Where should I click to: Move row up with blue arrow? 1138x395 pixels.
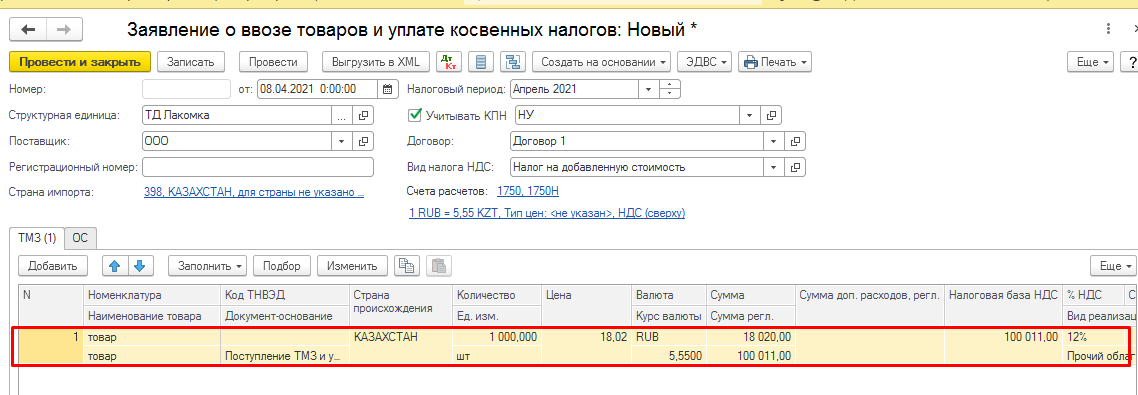(115, 266)
